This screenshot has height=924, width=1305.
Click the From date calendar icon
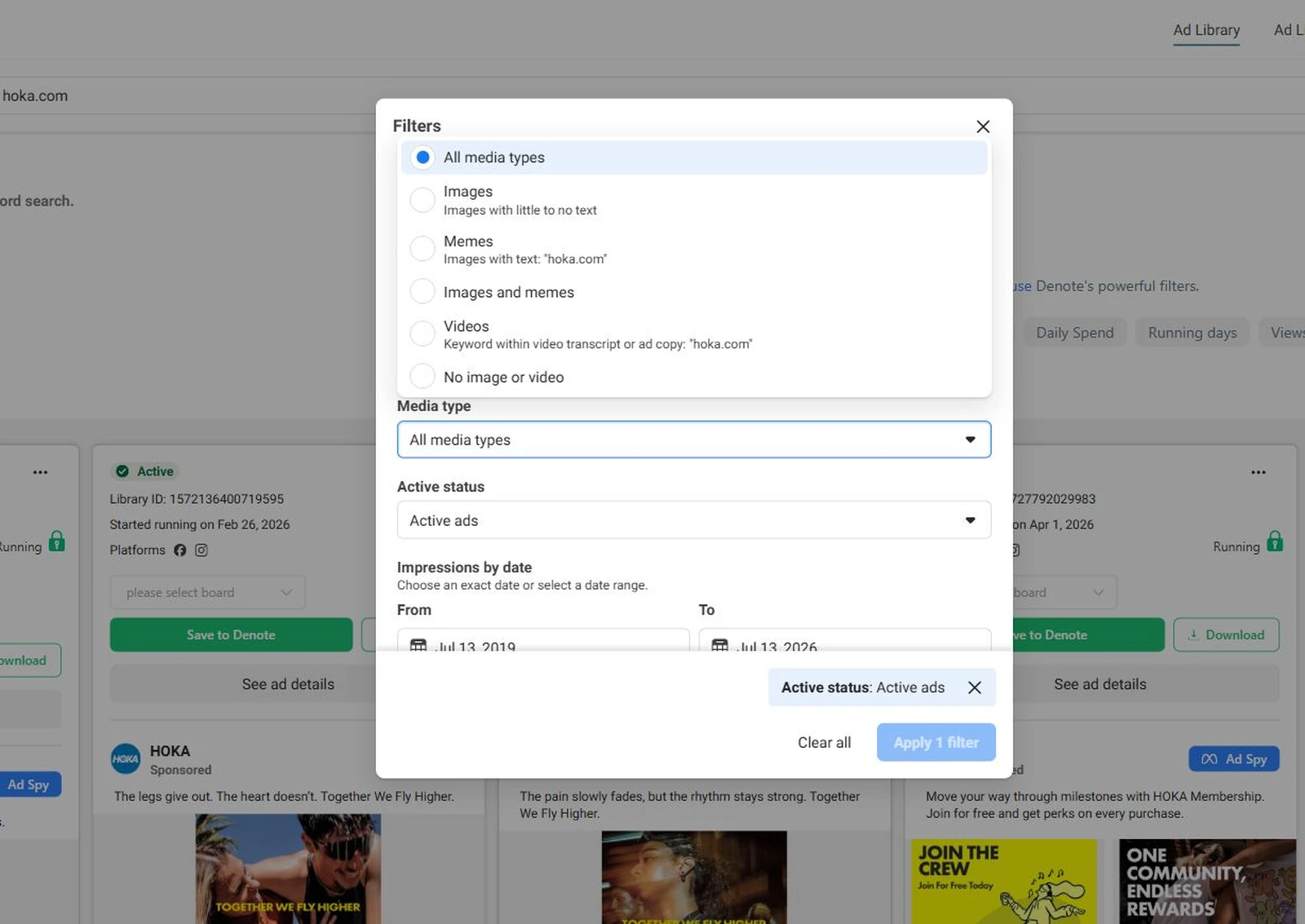click(x=418, y=646)
